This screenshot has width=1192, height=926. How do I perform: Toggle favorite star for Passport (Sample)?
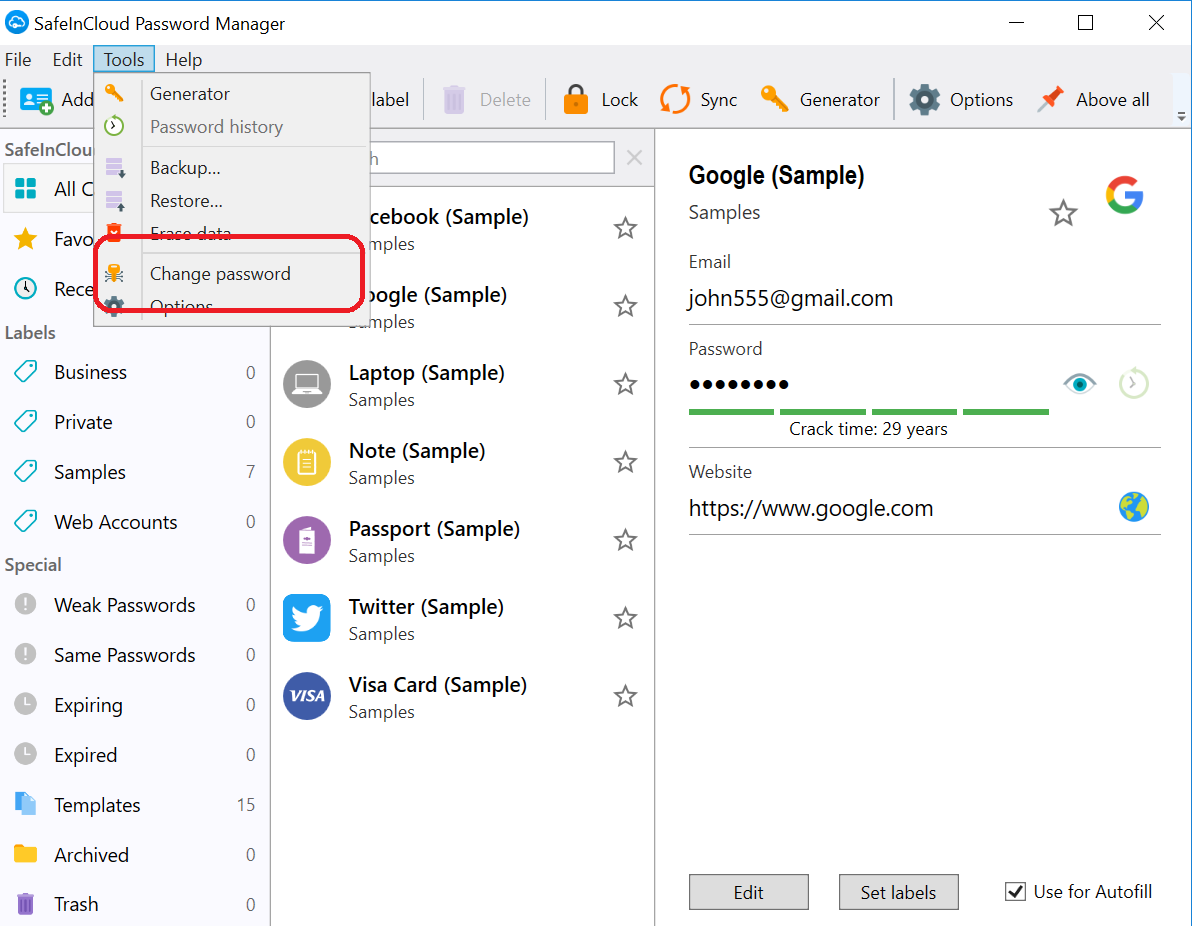tap(625, 541)
